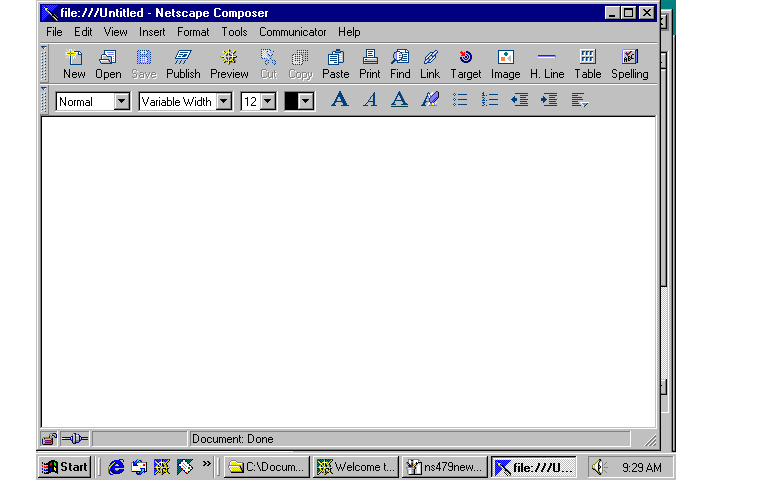Open the Insert menu
This screenshot has height=480, width=770.
pyautogui.click(x=152, y=32)
